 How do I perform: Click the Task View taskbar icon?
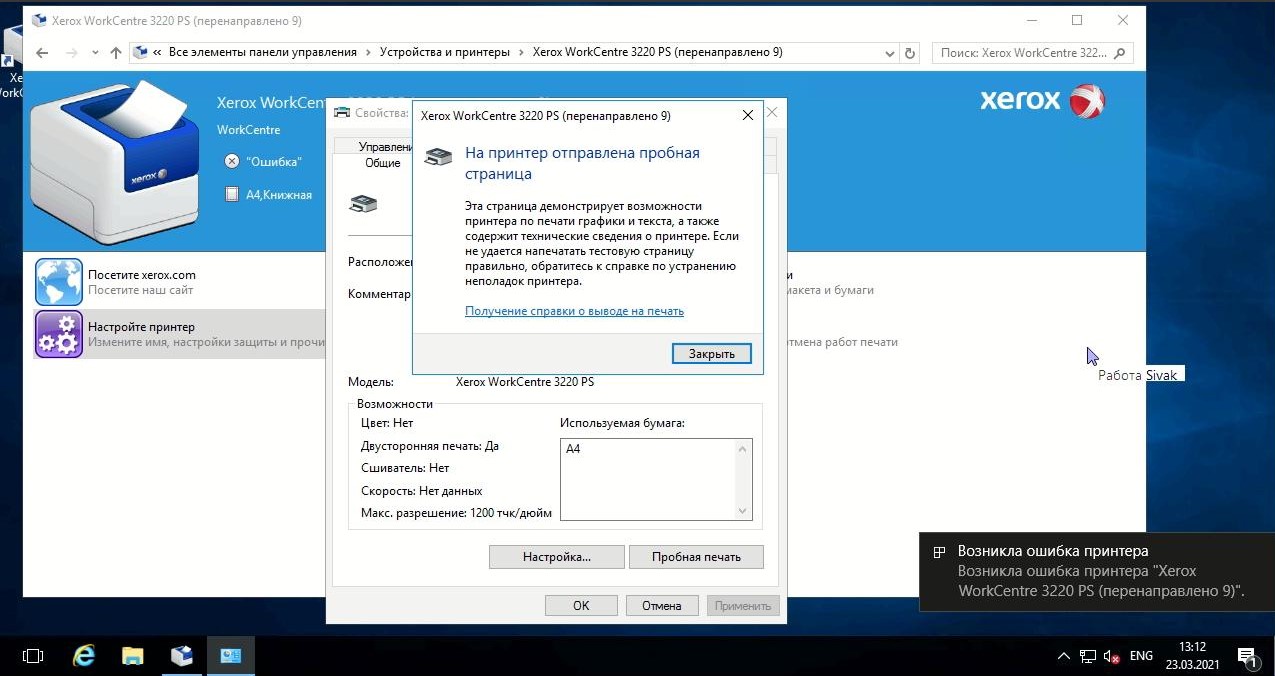coord(33,656)
